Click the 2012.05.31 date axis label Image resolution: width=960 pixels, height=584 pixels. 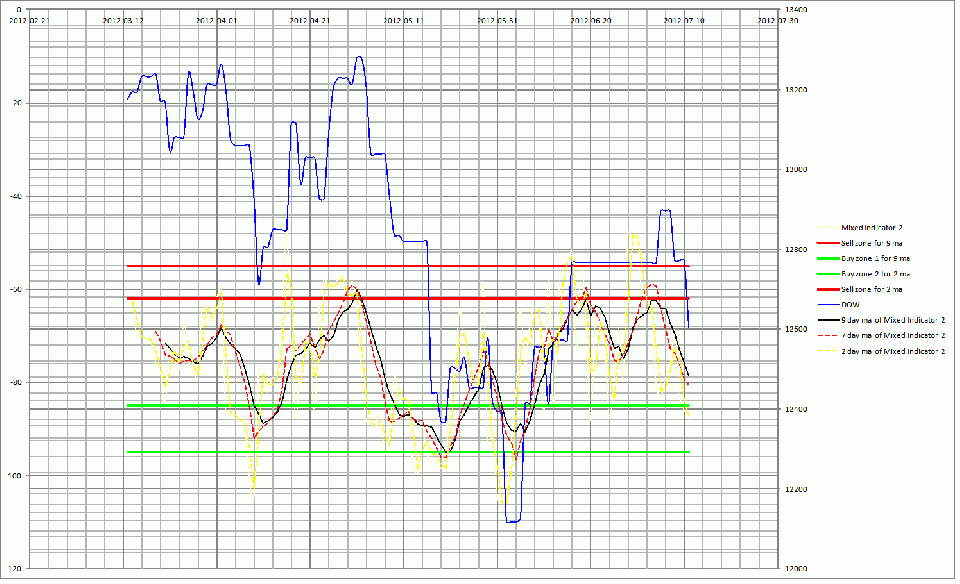[497, 19]
